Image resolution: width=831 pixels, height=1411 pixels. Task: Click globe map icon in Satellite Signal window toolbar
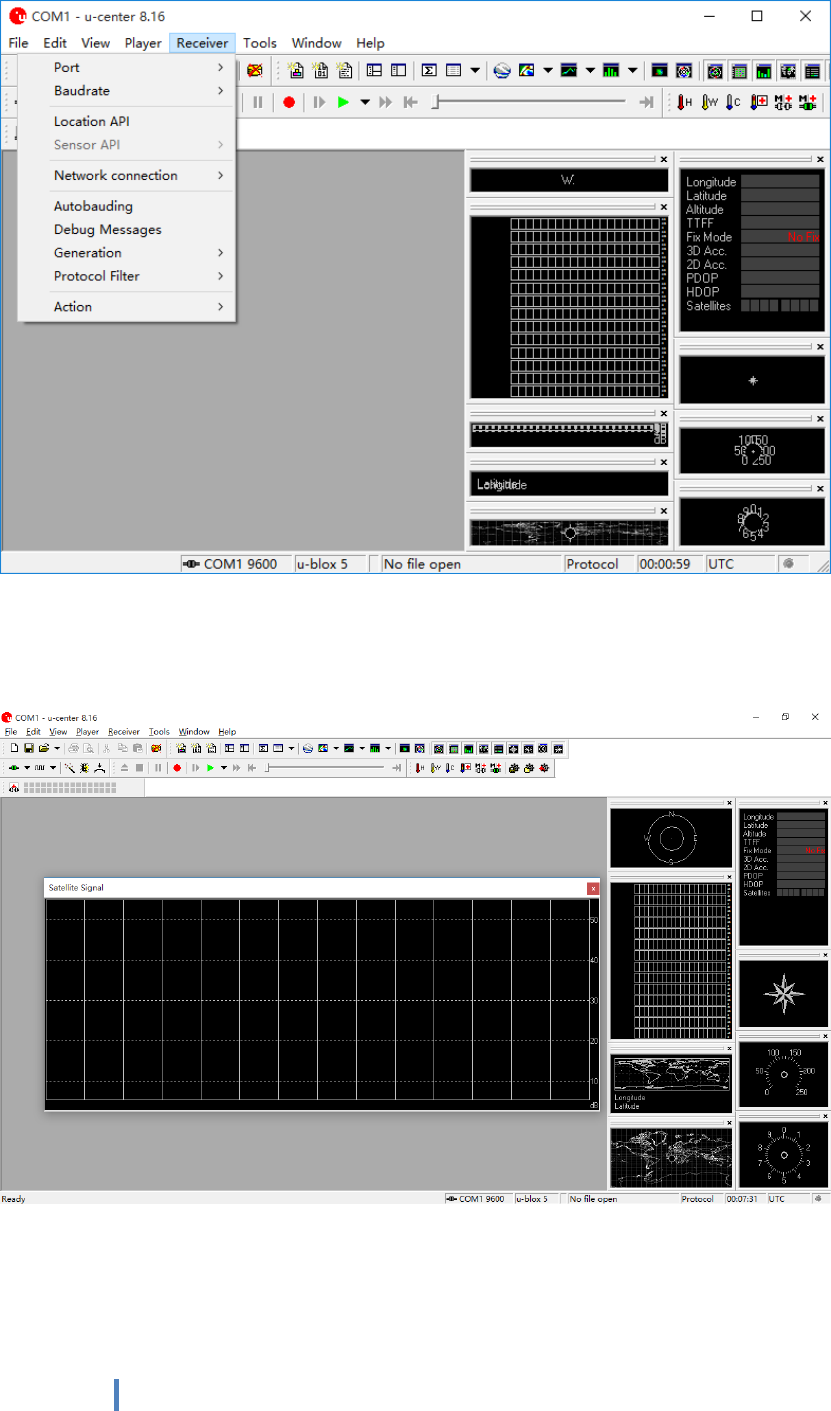point(308,748)
